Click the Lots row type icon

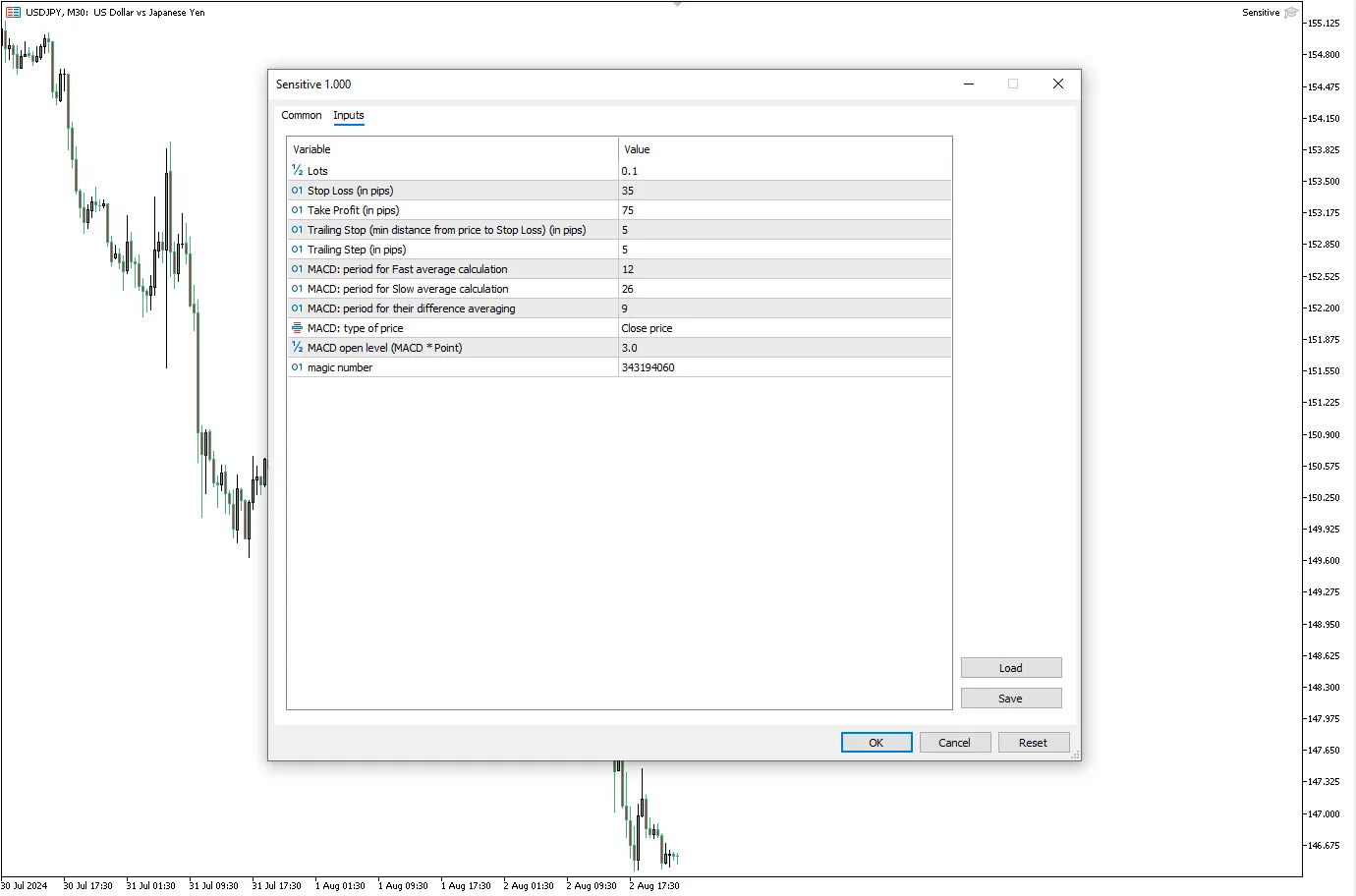pyautogui.click(x=297, y=170)
